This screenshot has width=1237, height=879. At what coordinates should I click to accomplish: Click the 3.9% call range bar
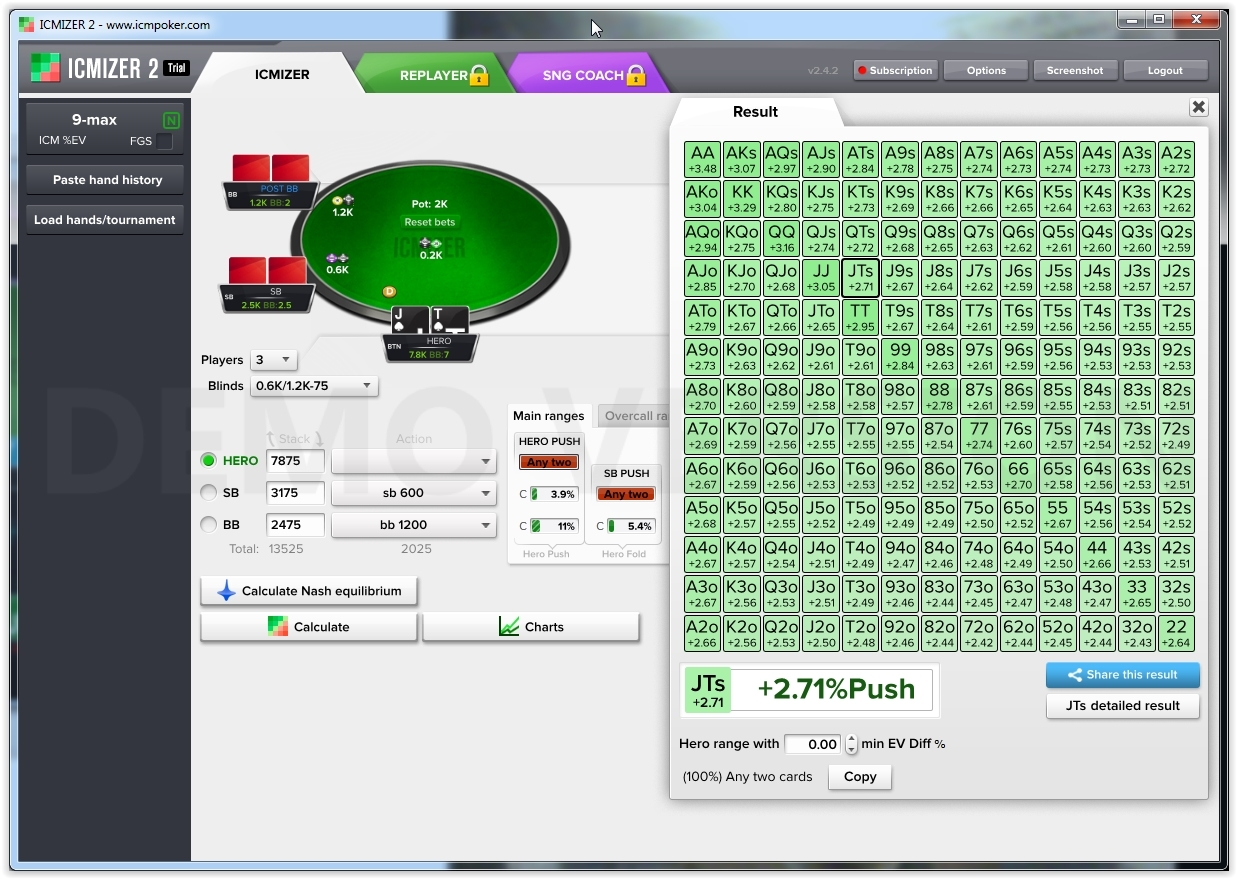click(554, 494)
